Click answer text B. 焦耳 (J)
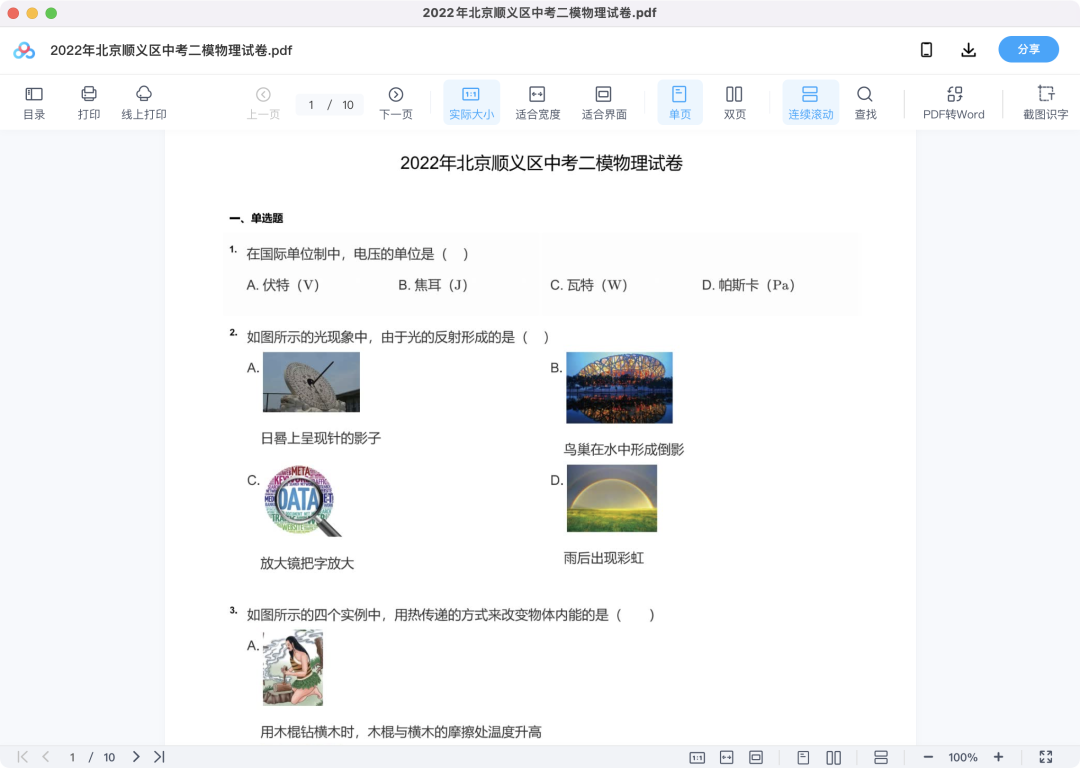This screenshot has width=1080, height=768. [433, 285]
